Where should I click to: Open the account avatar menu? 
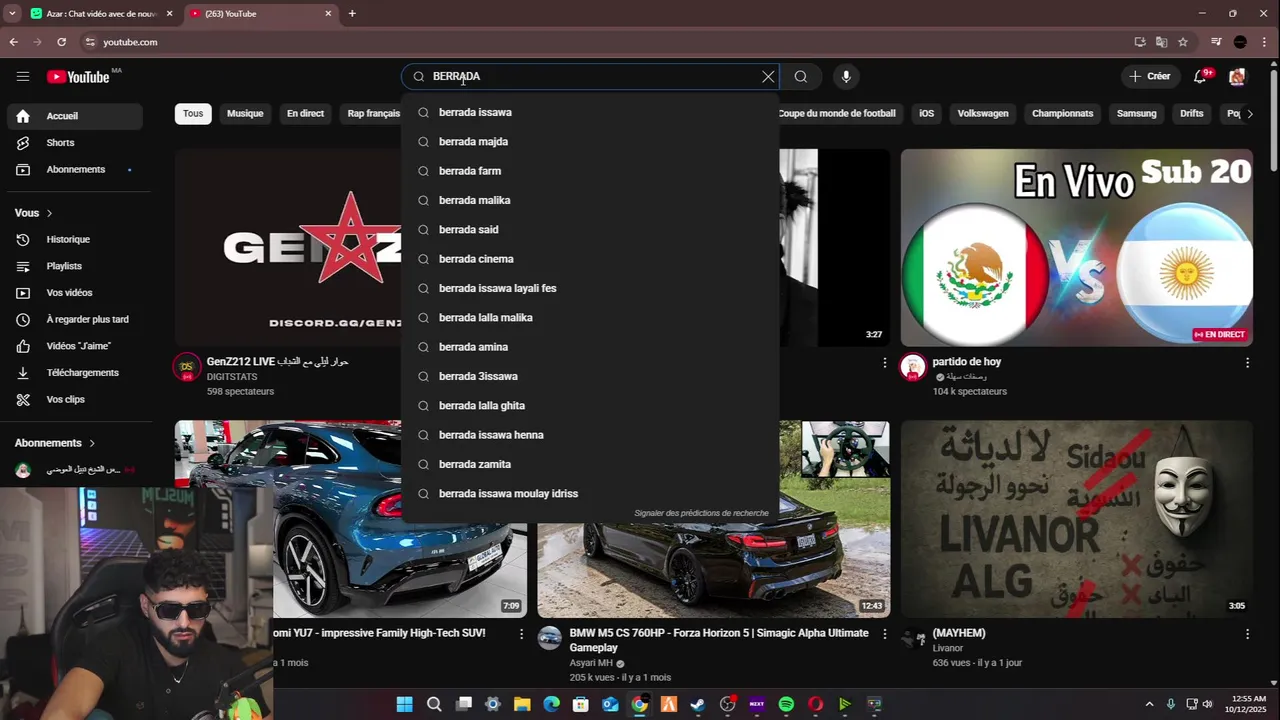[1238, 77]
